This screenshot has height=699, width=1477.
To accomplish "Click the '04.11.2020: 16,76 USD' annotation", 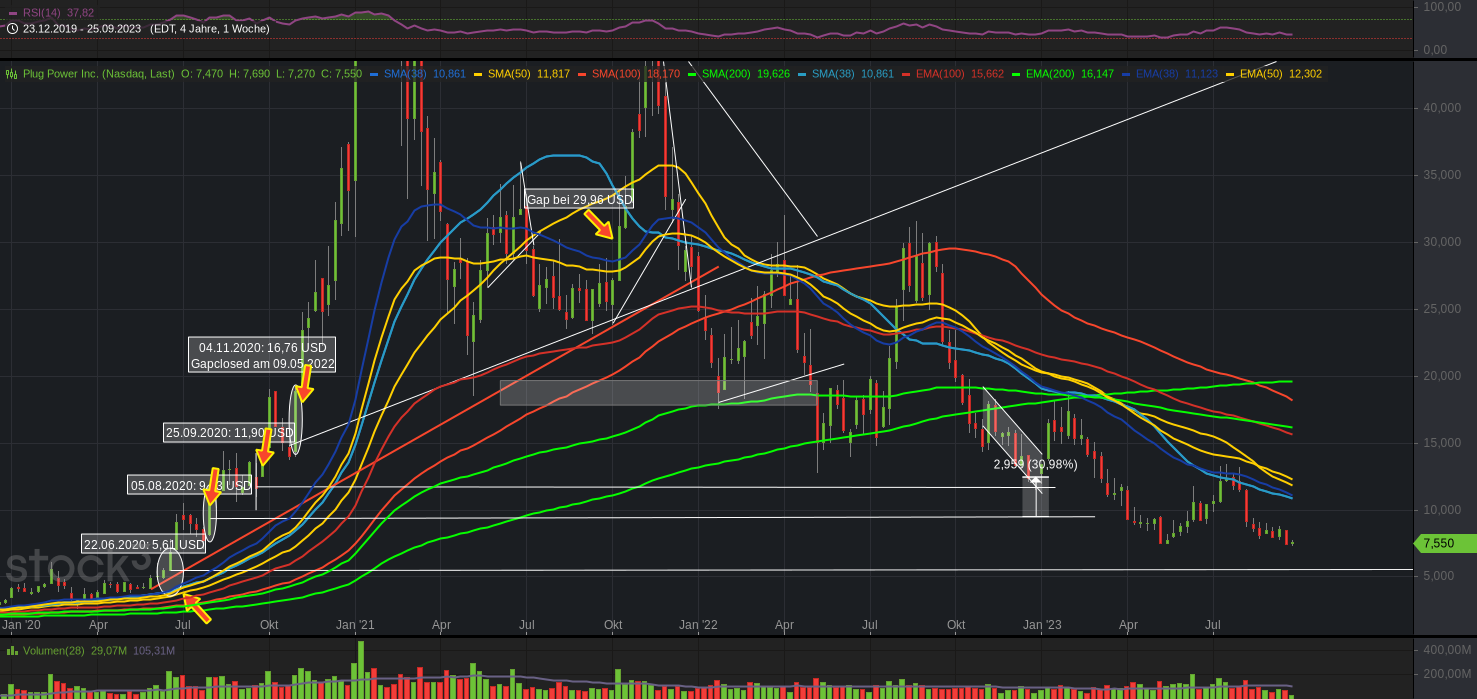I will click(263, 348).
